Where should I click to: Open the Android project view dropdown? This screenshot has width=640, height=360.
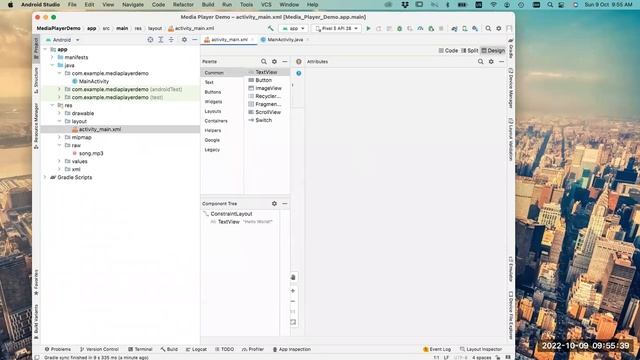62,40
